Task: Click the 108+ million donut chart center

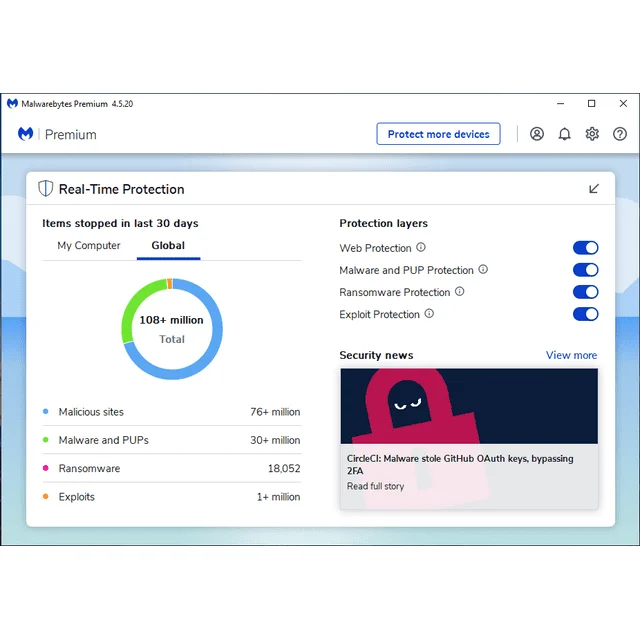Action: [x=172, y=329]
